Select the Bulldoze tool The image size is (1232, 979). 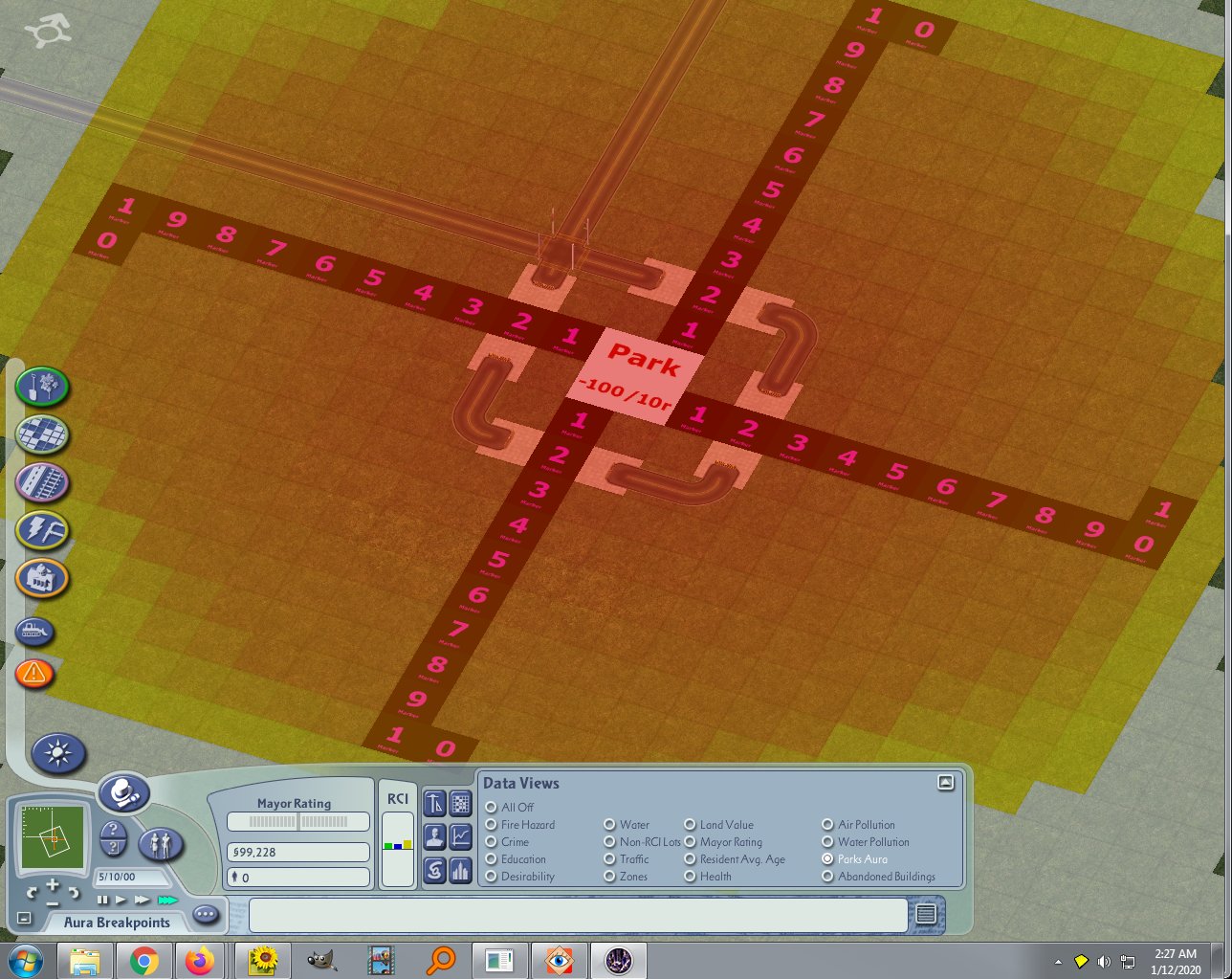coord(35,632)
